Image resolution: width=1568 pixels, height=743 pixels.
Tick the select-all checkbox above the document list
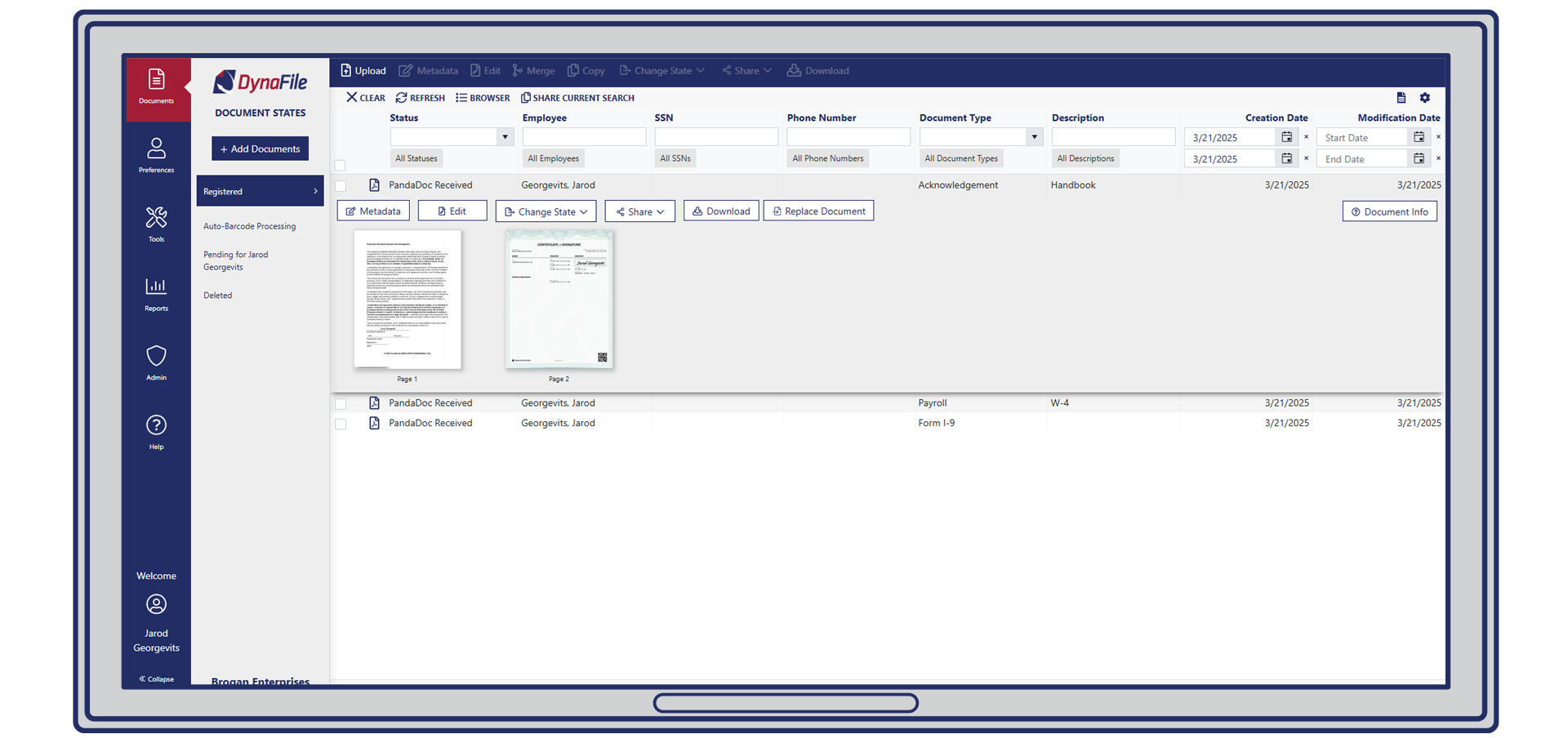point(341,165)
